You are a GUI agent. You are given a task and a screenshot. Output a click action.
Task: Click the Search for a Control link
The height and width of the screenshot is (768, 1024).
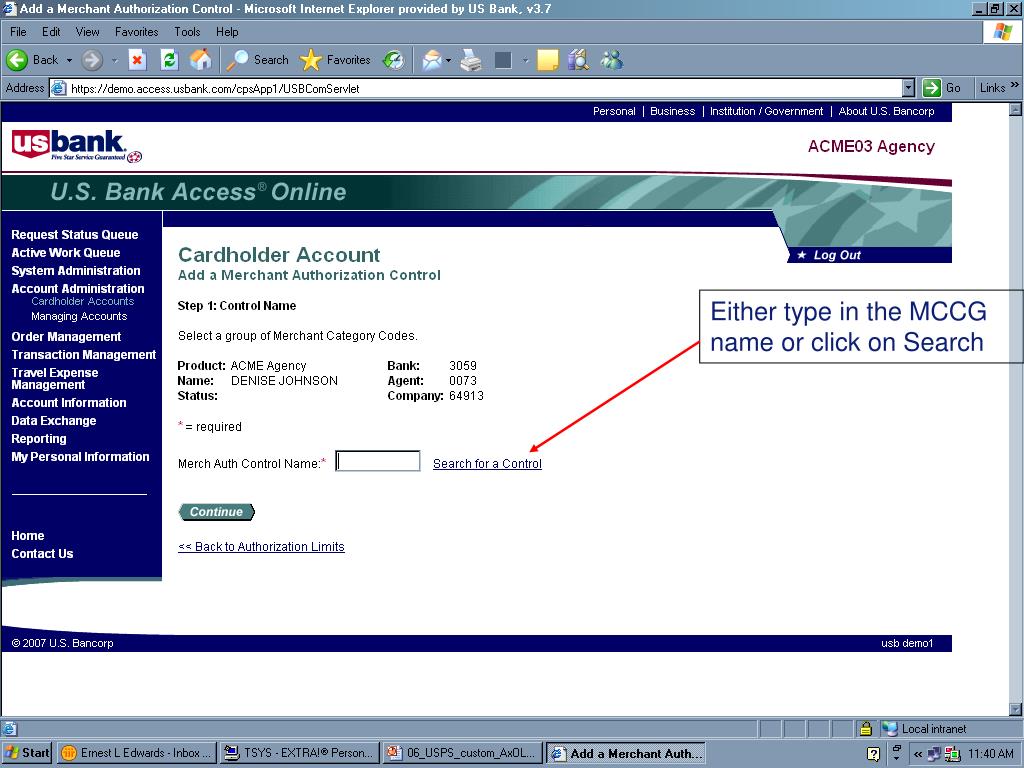pos(487,464)
